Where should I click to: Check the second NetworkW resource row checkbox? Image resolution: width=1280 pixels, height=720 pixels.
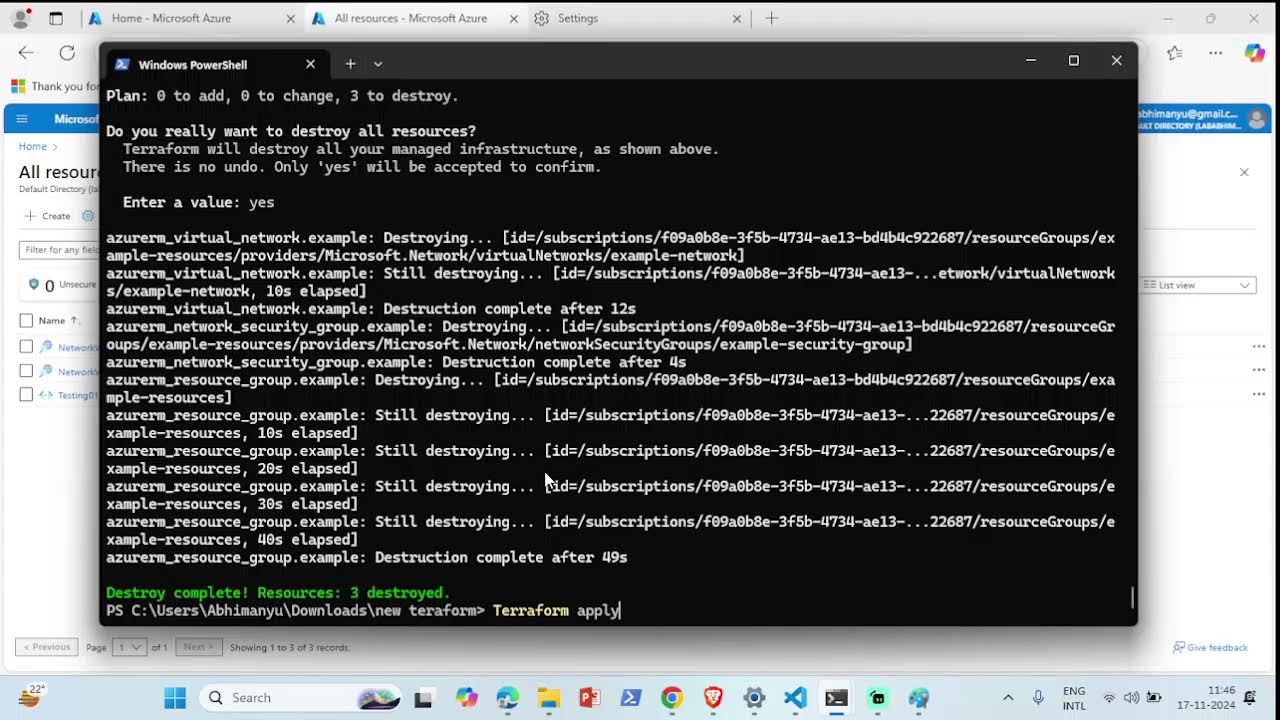[x=26, y=371]
